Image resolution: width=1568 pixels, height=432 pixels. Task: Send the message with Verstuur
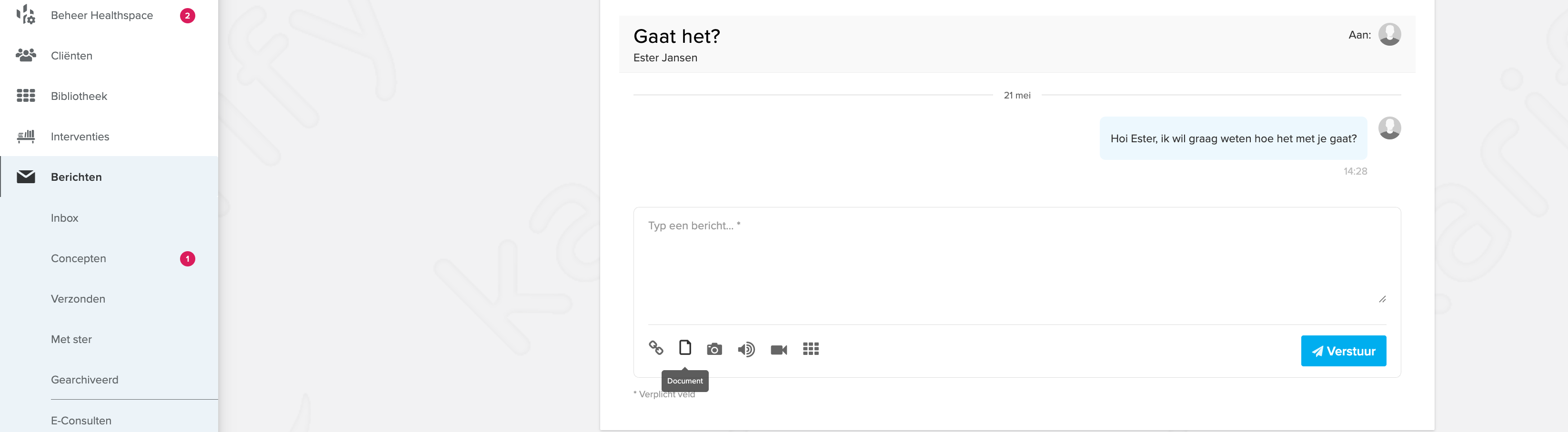pos(1343,351)
